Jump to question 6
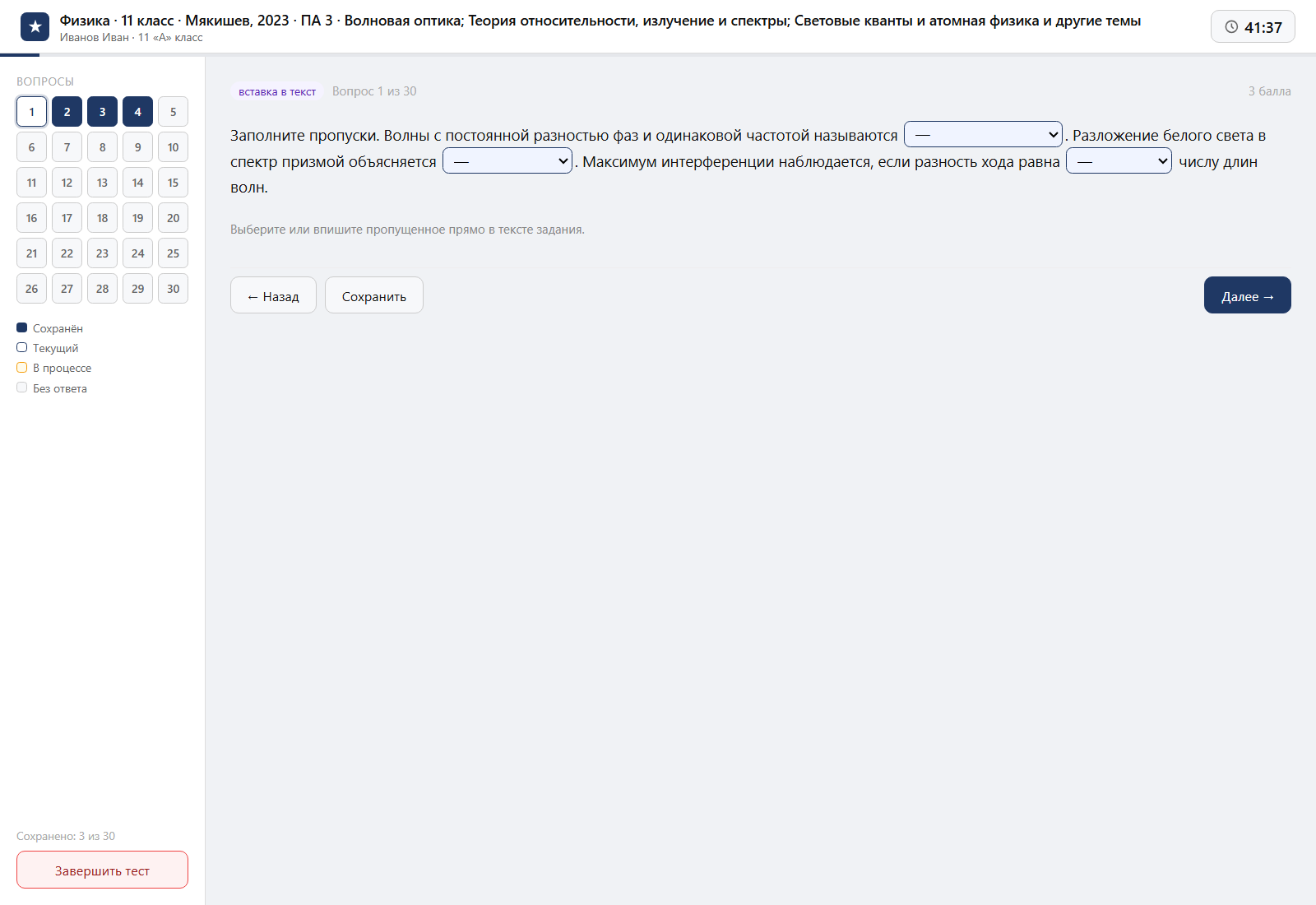 [x=31, y=147]
